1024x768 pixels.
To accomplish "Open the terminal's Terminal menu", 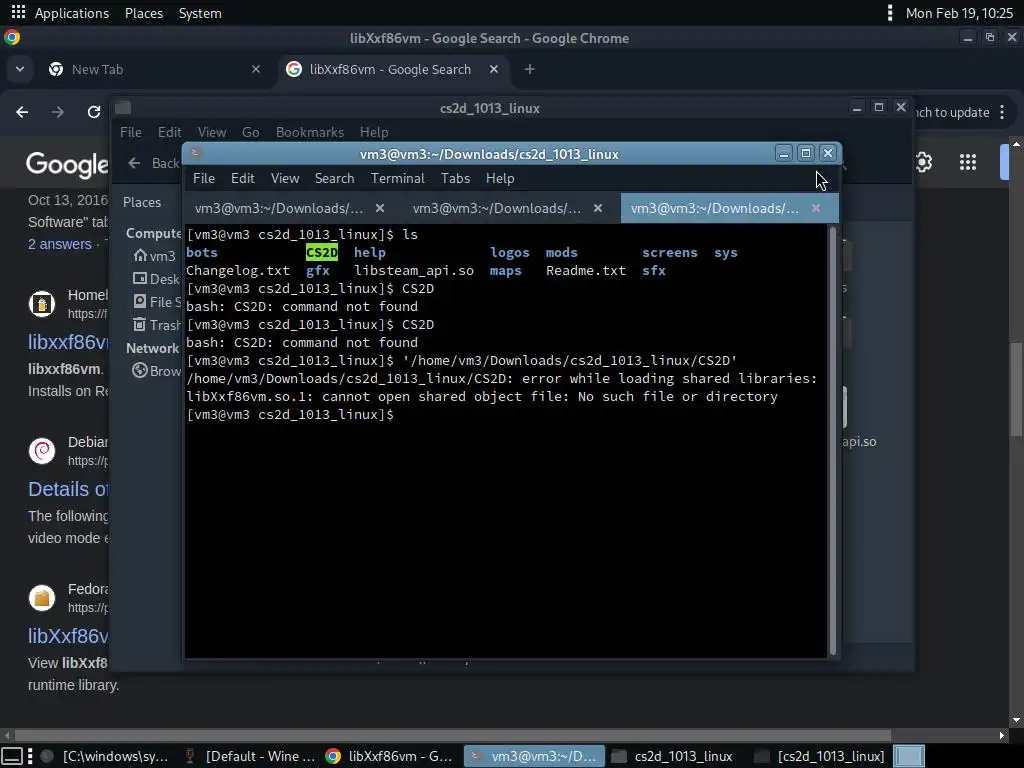I will [398, 178].
